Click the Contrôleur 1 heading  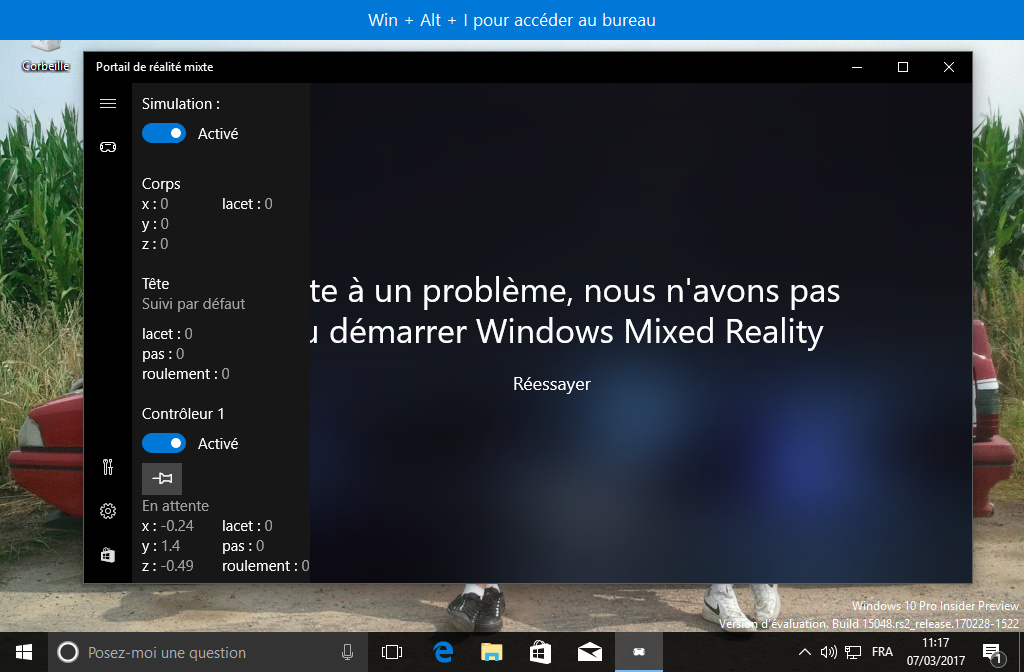183,414
